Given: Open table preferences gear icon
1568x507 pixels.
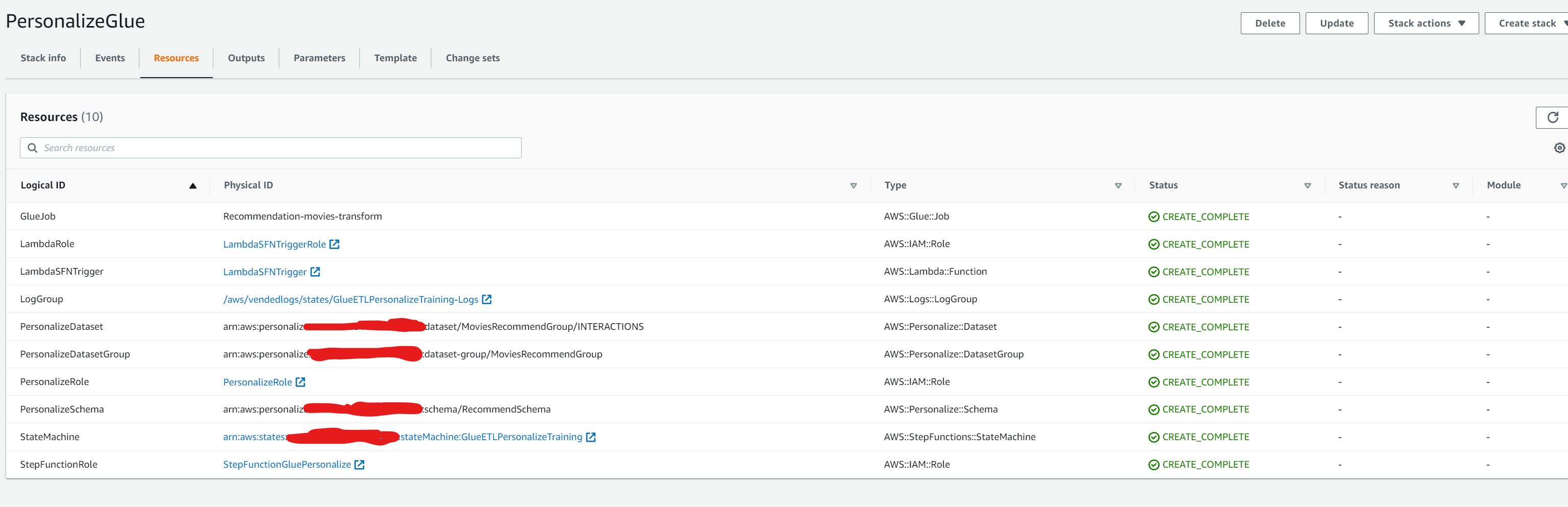Looking at the screenshot, I should click(x=1559, y=148).
